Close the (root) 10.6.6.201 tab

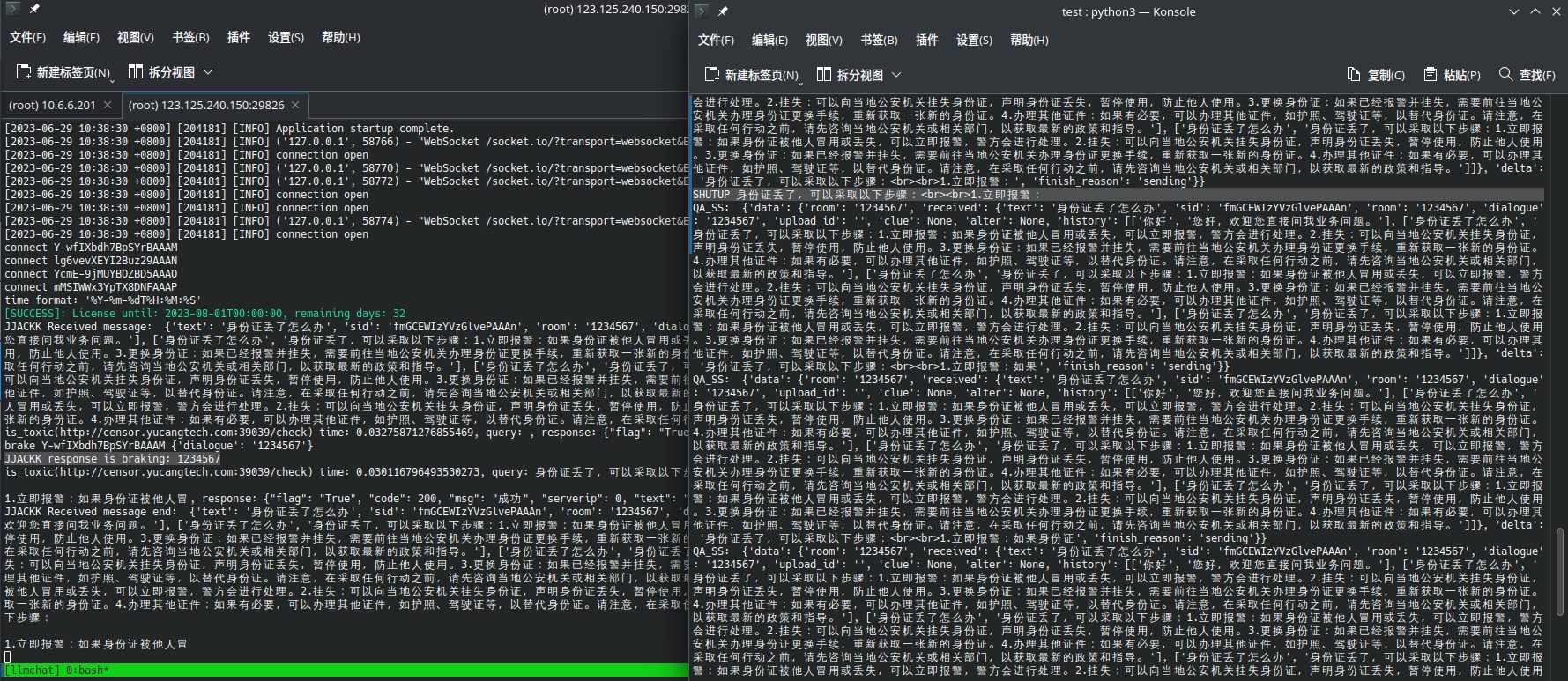(x=108, y=105)
